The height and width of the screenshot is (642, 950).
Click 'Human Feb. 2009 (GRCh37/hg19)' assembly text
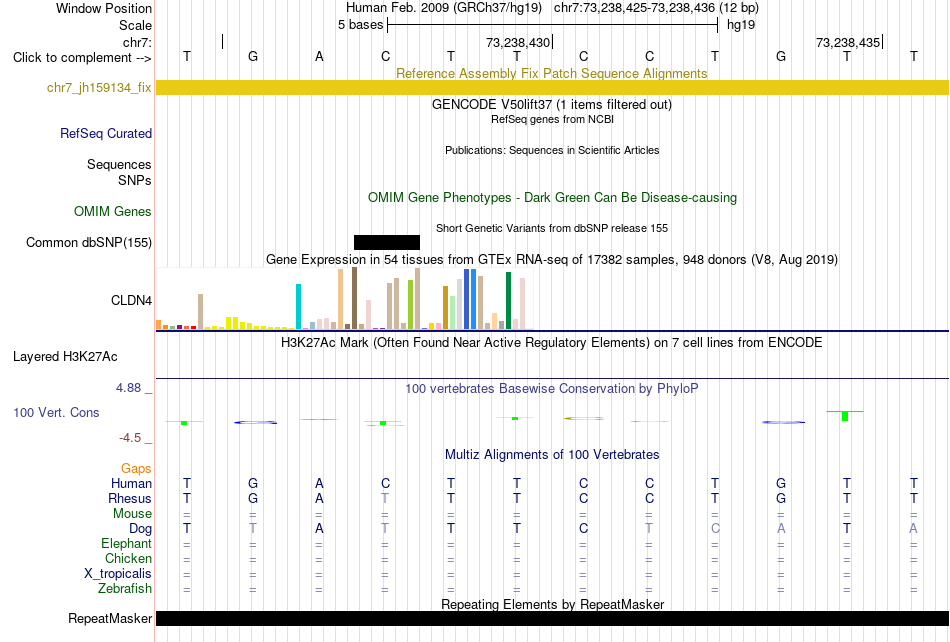(x=443, y=8)
